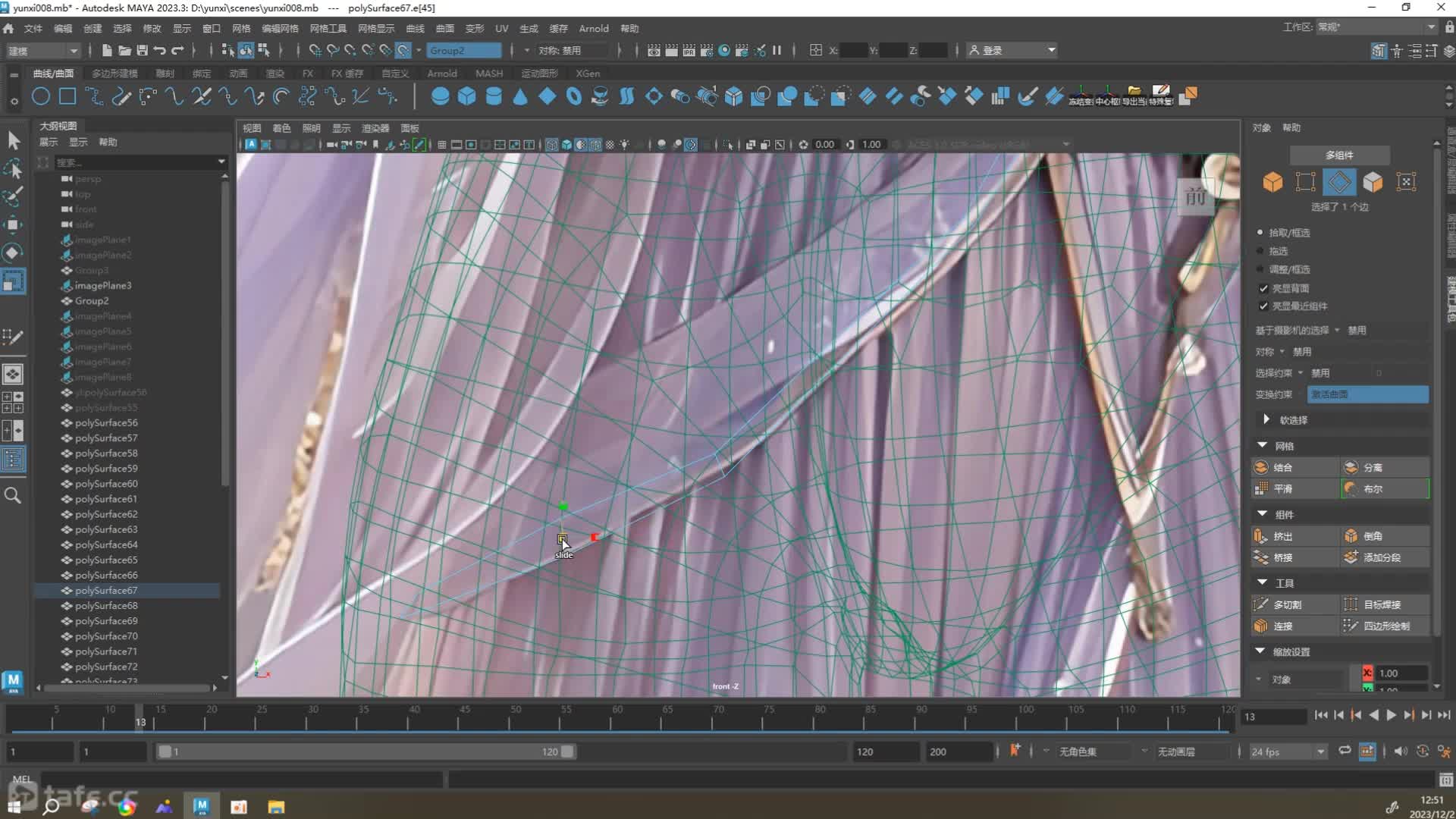Activate the Lasso select tool
The image size is (1456, 819).
(14, 168)
